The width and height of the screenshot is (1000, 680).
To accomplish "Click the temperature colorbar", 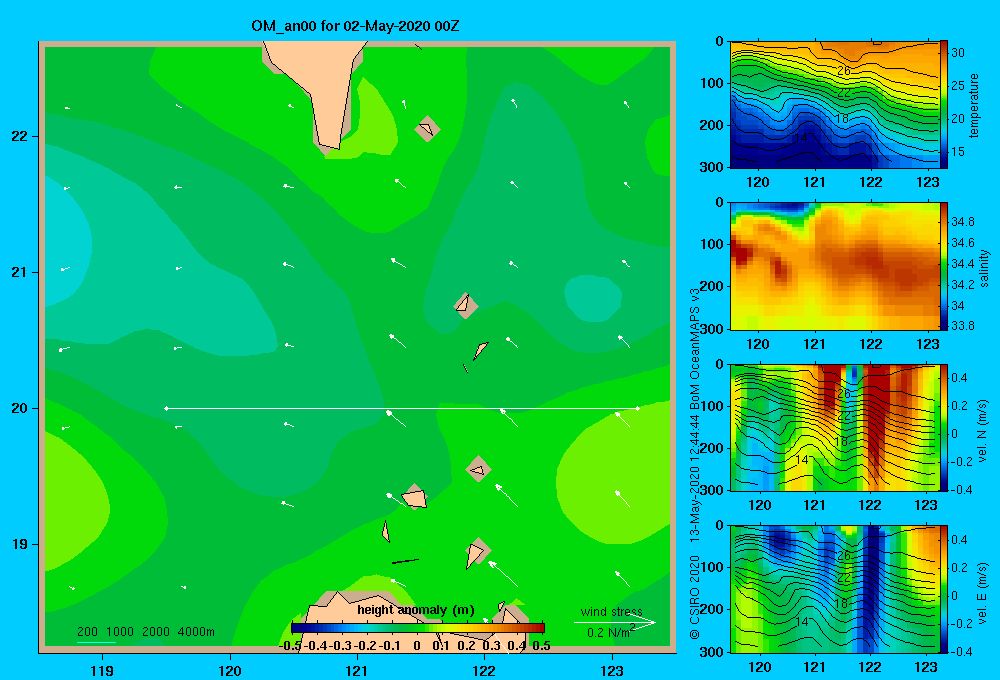I will [944, 105].
